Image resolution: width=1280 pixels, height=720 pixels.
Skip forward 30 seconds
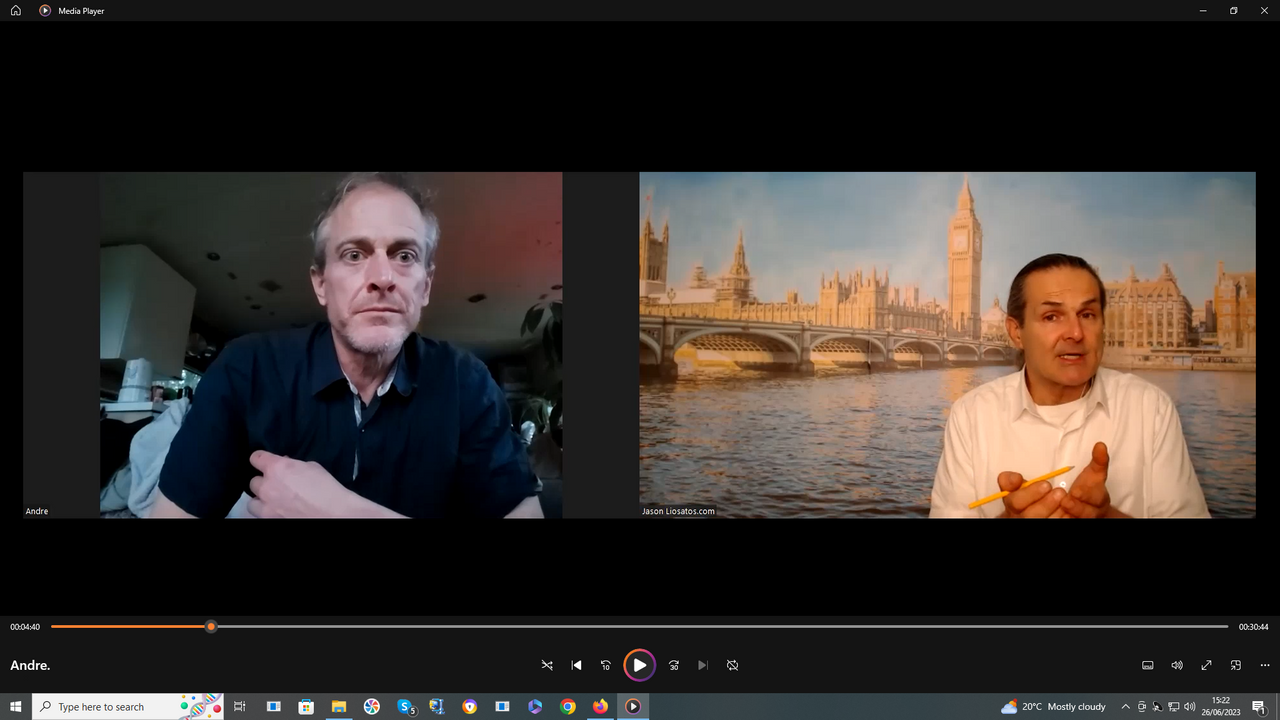[674, 665]
